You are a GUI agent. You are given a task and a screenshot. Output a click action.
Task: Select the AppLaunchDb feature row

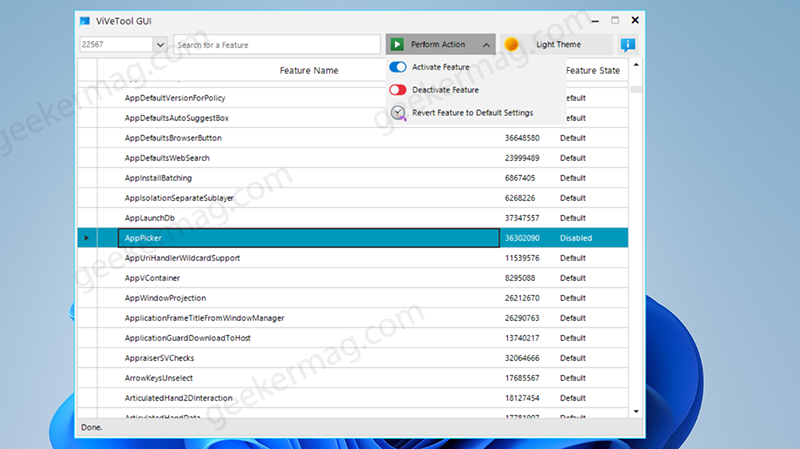[353, 218]
